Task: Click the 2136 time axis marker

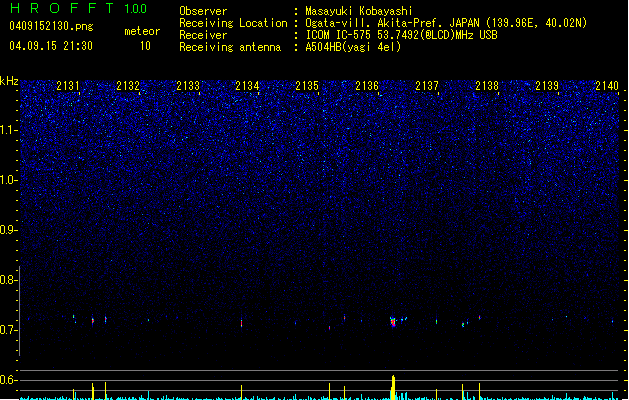Action: 367,86
